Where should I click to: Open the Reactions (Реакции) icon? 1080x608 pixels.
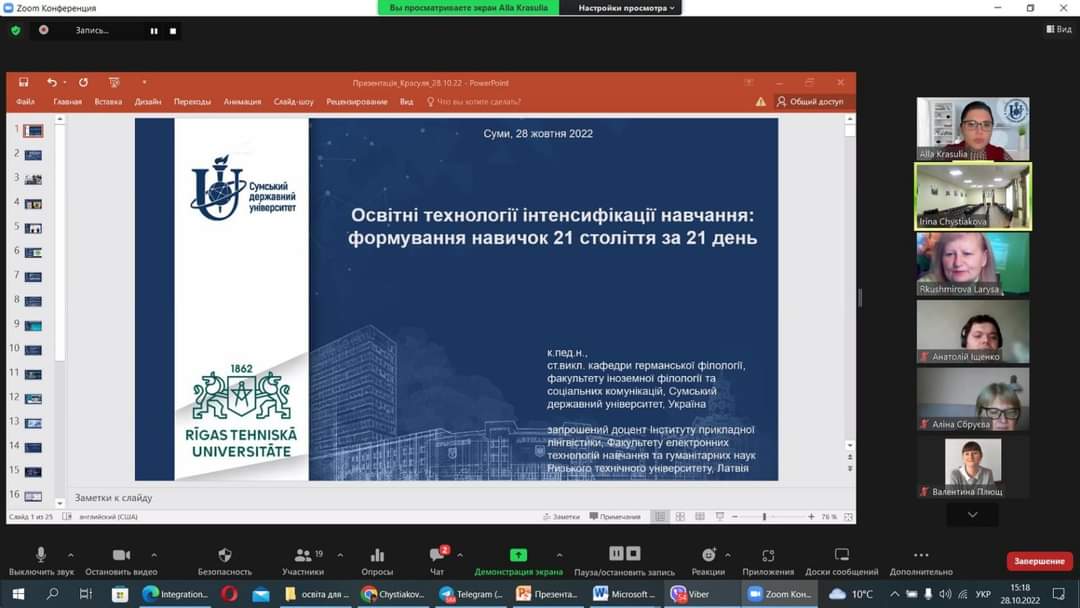click(x=708, y=556)
